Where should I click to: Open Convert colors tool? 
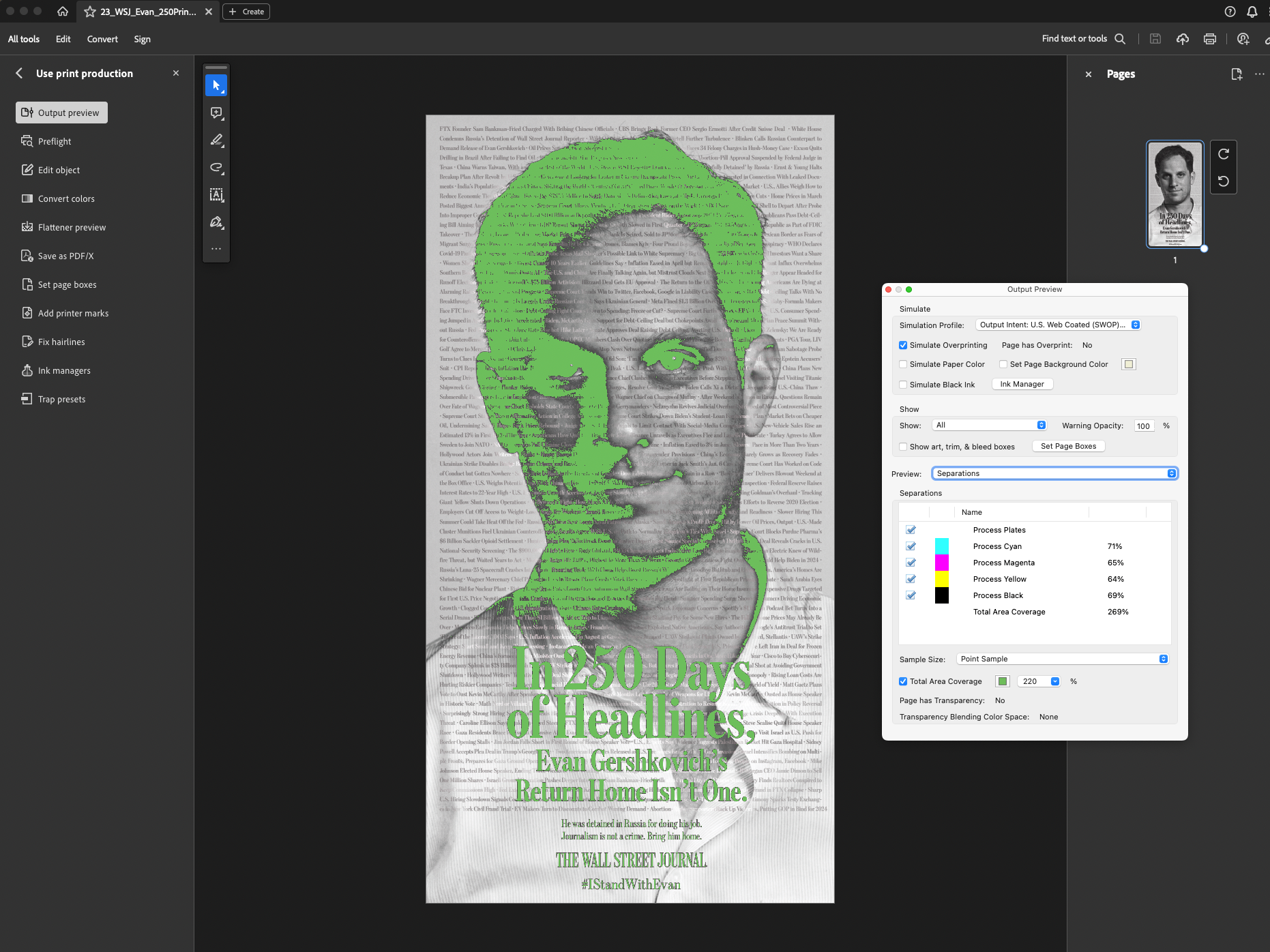tap(58, 198)
